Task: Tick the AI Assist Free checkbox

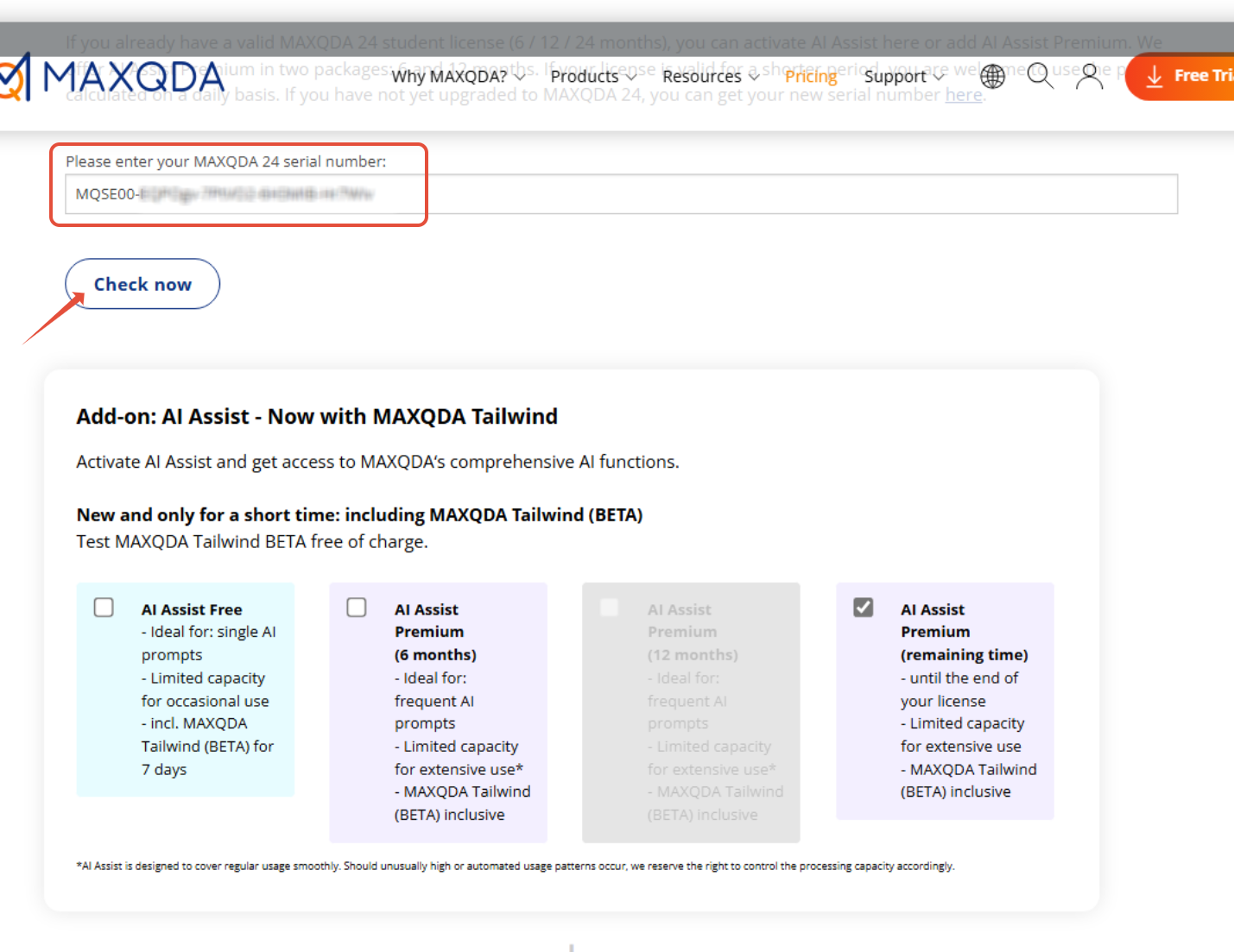Action: click(104, 608)
